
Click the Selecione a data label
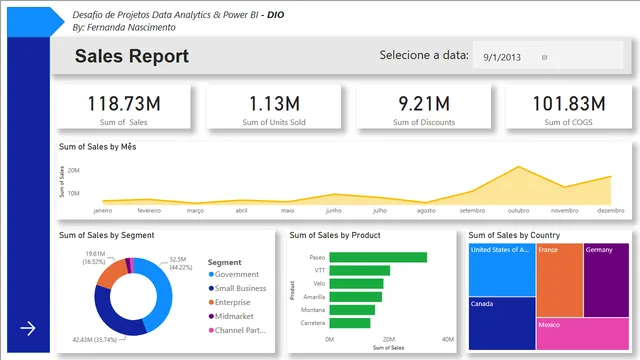pos(424,55)
